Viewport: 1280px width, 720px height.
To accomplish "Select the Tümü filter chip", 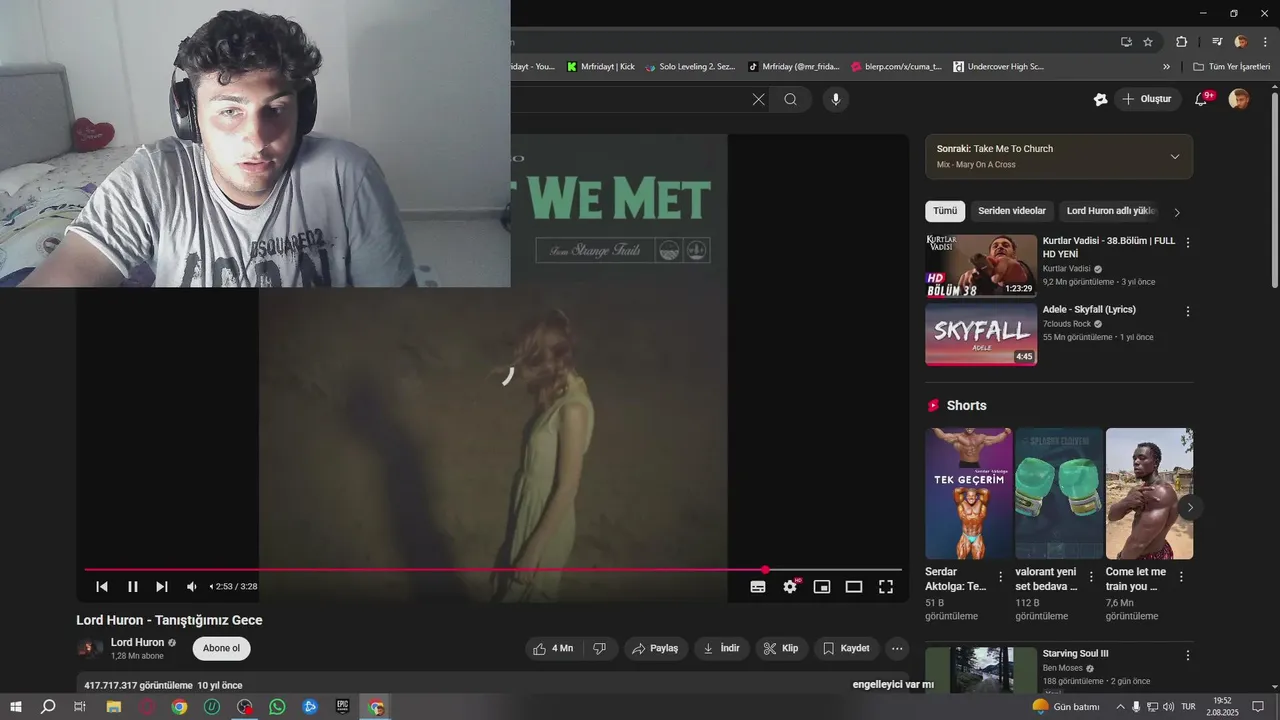I will pos(945,211).
